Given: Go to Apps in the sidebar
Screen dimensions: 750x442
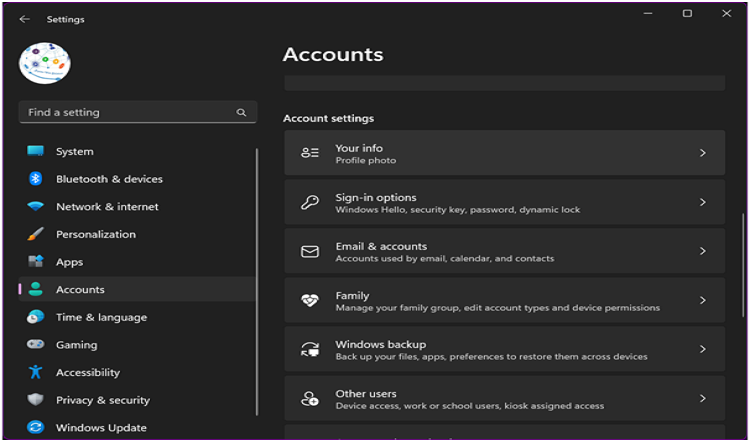Looking at the screenshot, I should tap(69, 262).
